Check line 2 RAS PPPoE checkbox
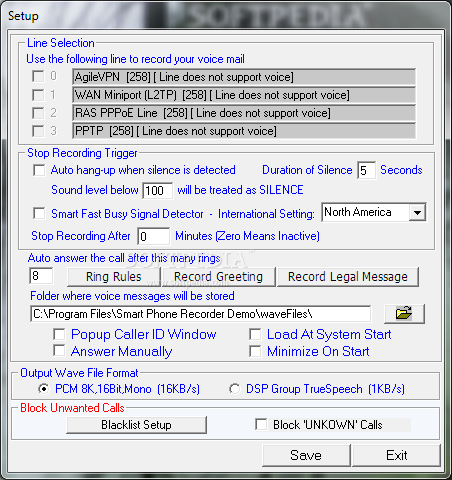Viewport: 452px width, 480px height. click(x=38, y=113)
